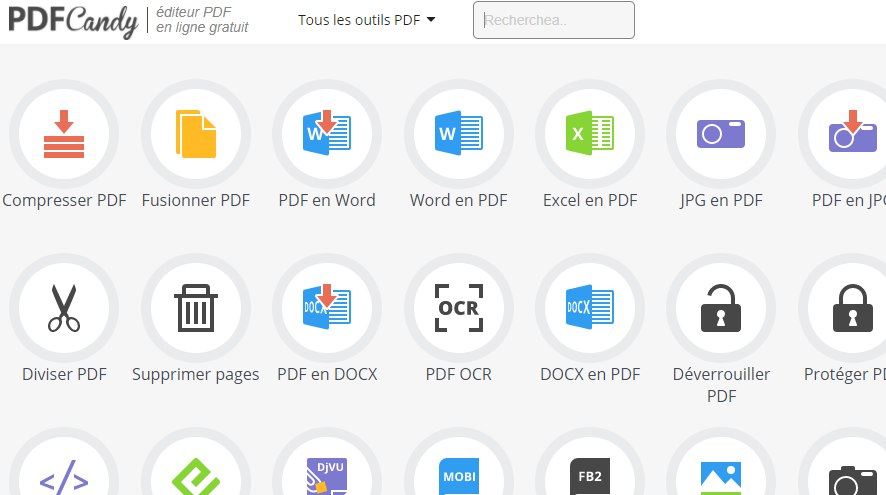Open the Excel en PDF icon
Viewport: 886px width, 495px height.
pyautogui.click(x=590, y=134)
